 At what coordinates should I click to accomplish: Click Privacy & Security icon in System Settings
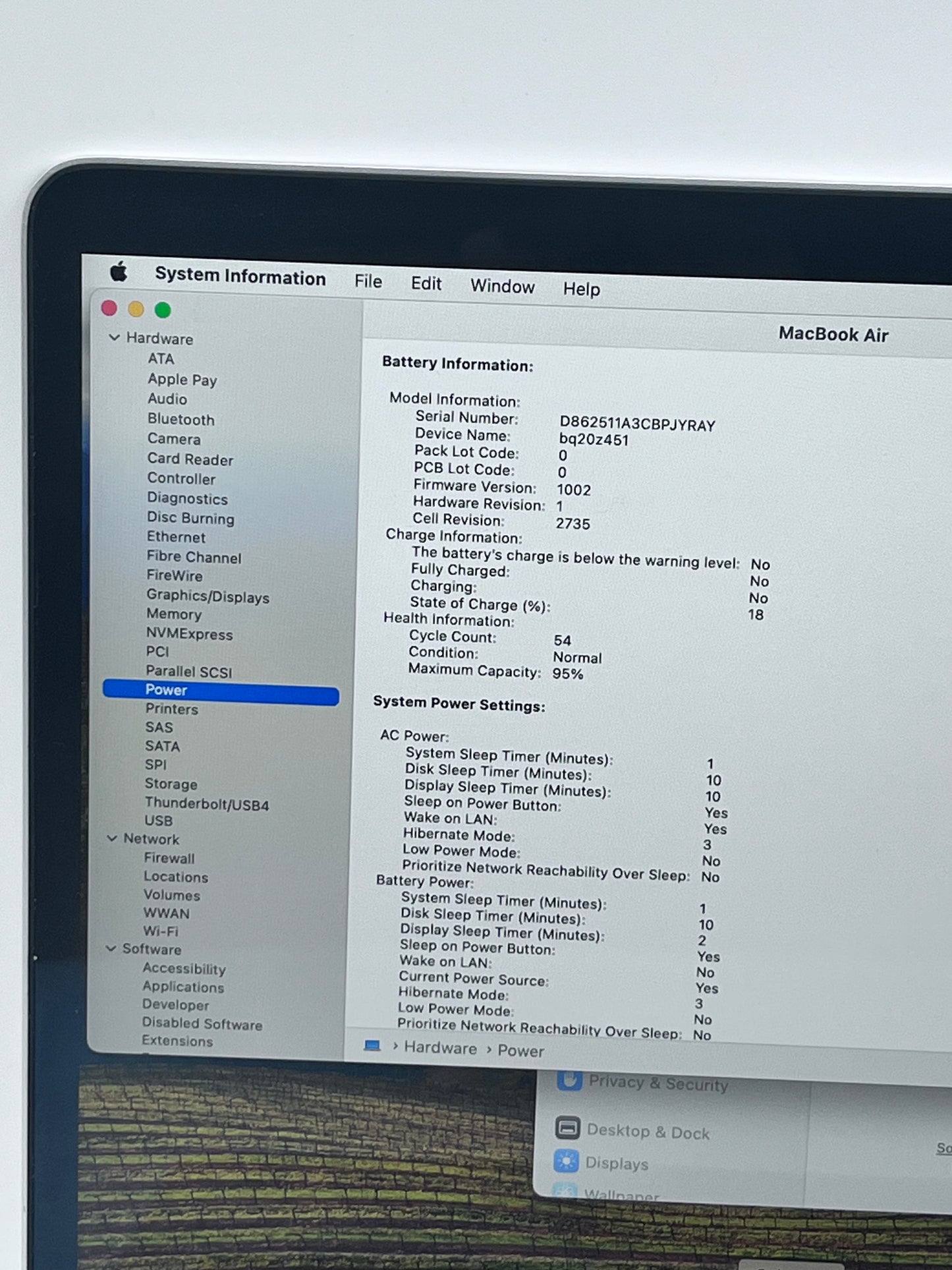570,1080
